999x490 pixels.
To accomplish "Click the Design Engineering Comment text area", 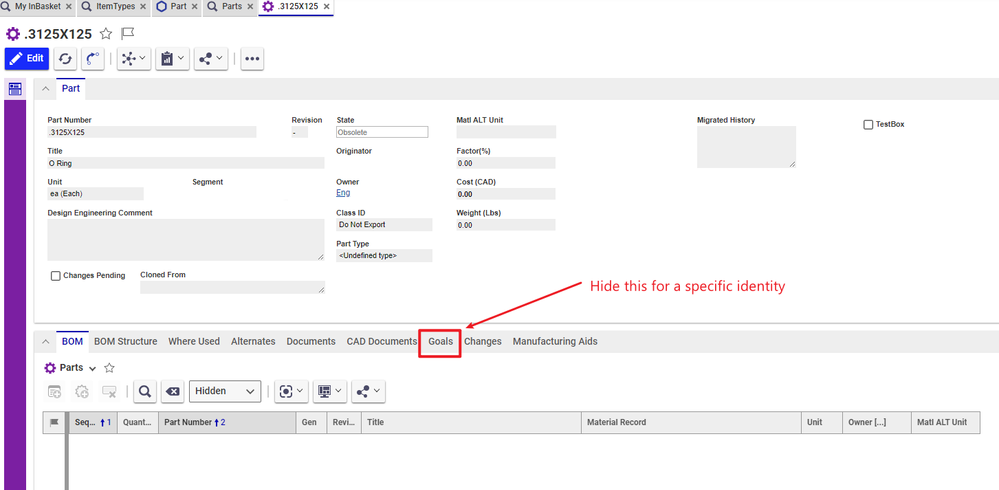I will coord(185,240).
